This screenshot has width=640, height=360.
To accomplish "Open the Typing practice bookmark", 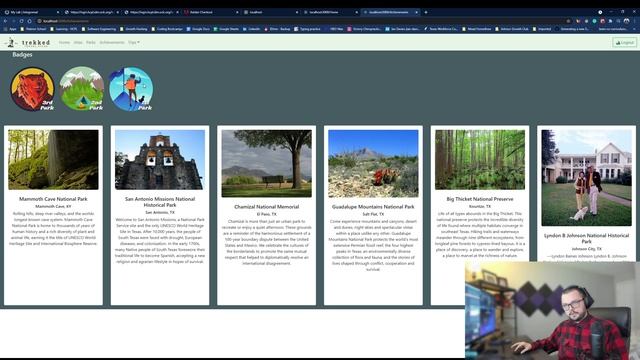I will 307,29.
